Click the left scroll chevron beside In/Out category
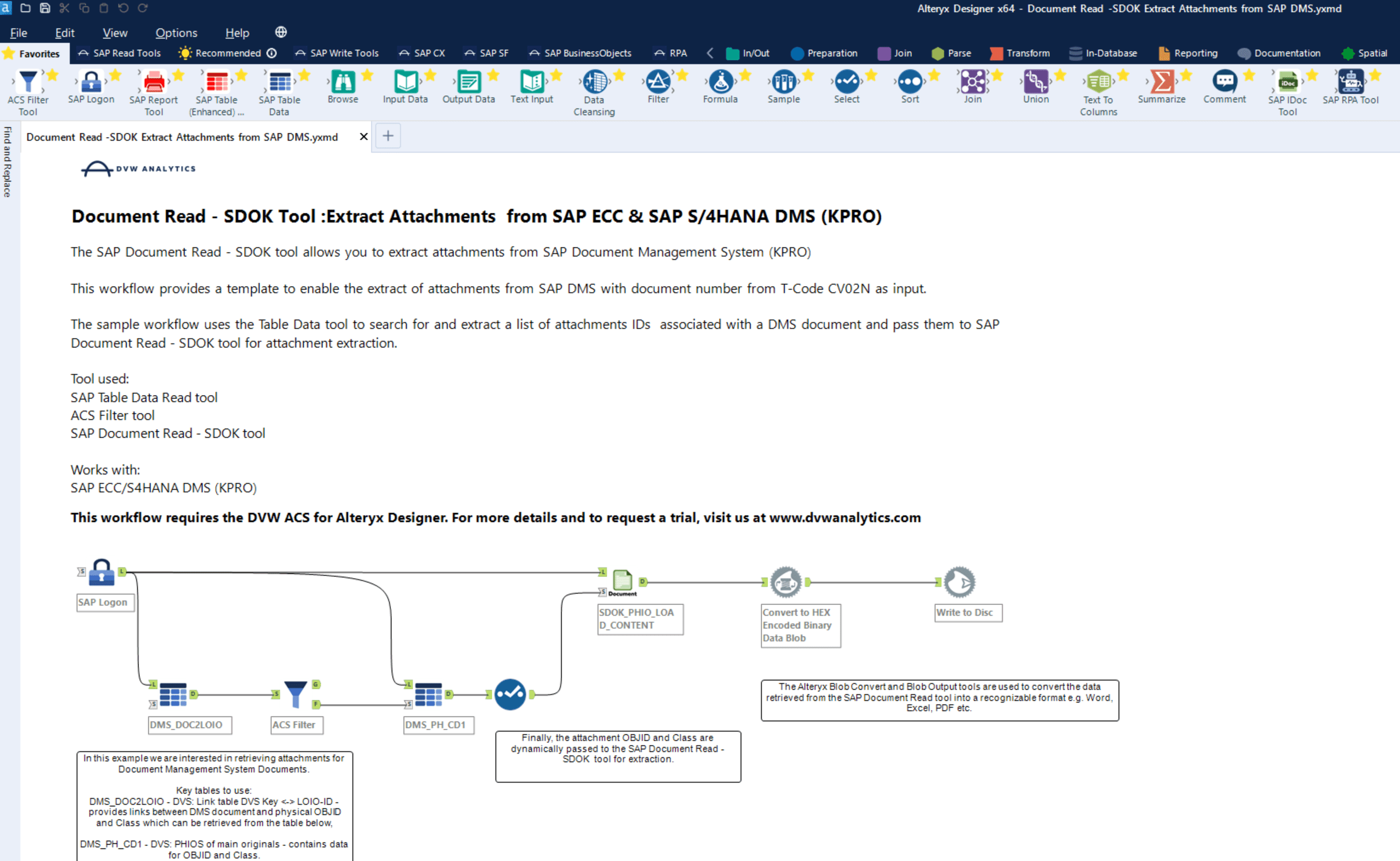This screenshot has height=861, width=1400. coord(710,52)
